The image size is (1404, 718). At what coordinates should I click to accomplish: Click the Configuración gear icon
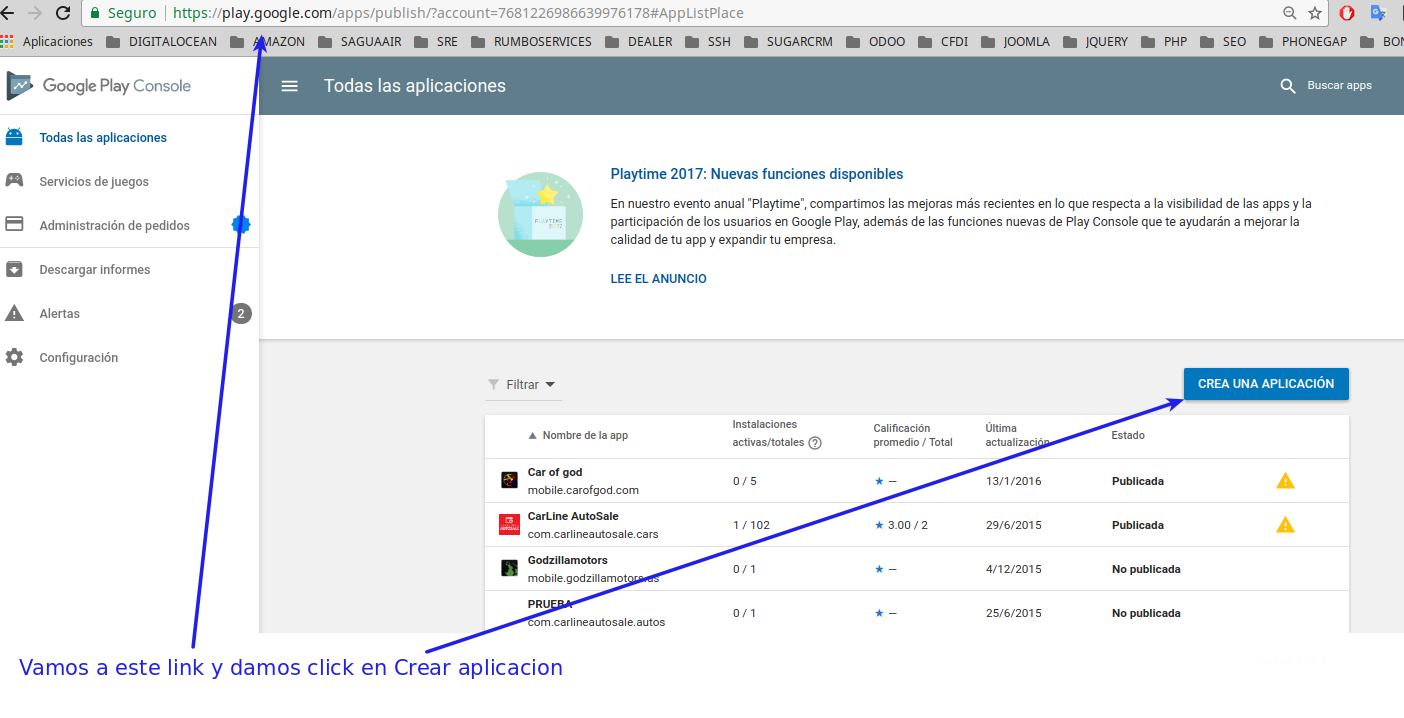click(14, 357)
